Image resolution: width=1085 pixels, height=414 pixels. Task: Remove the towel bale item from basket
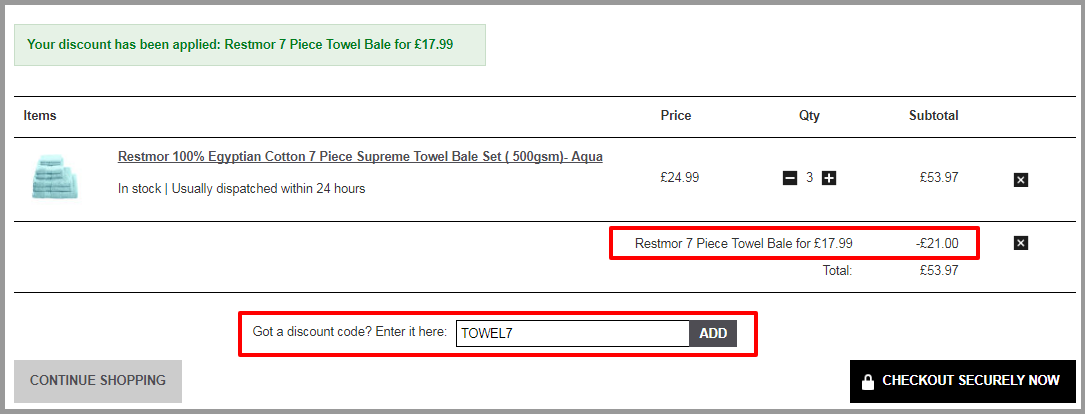click(1021, 180)
